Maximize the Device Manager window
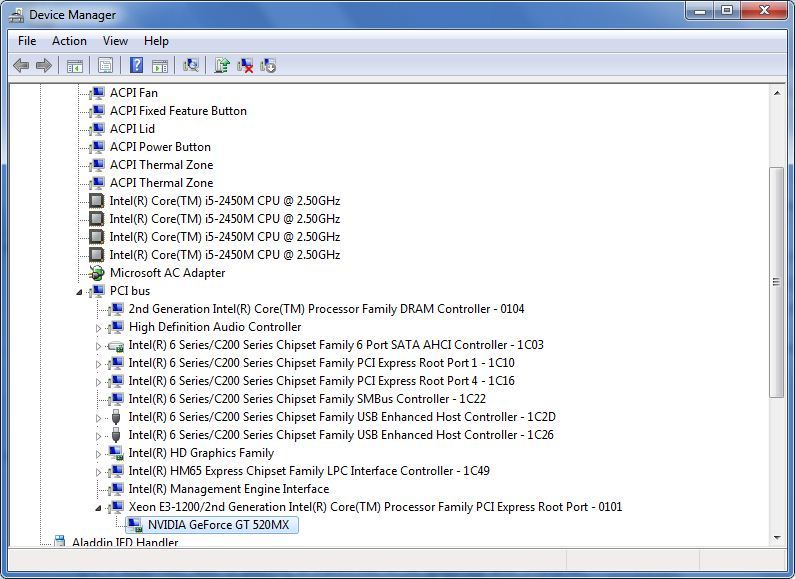The height and width of the screenshot is (579, 795). (x=727, y=11)
